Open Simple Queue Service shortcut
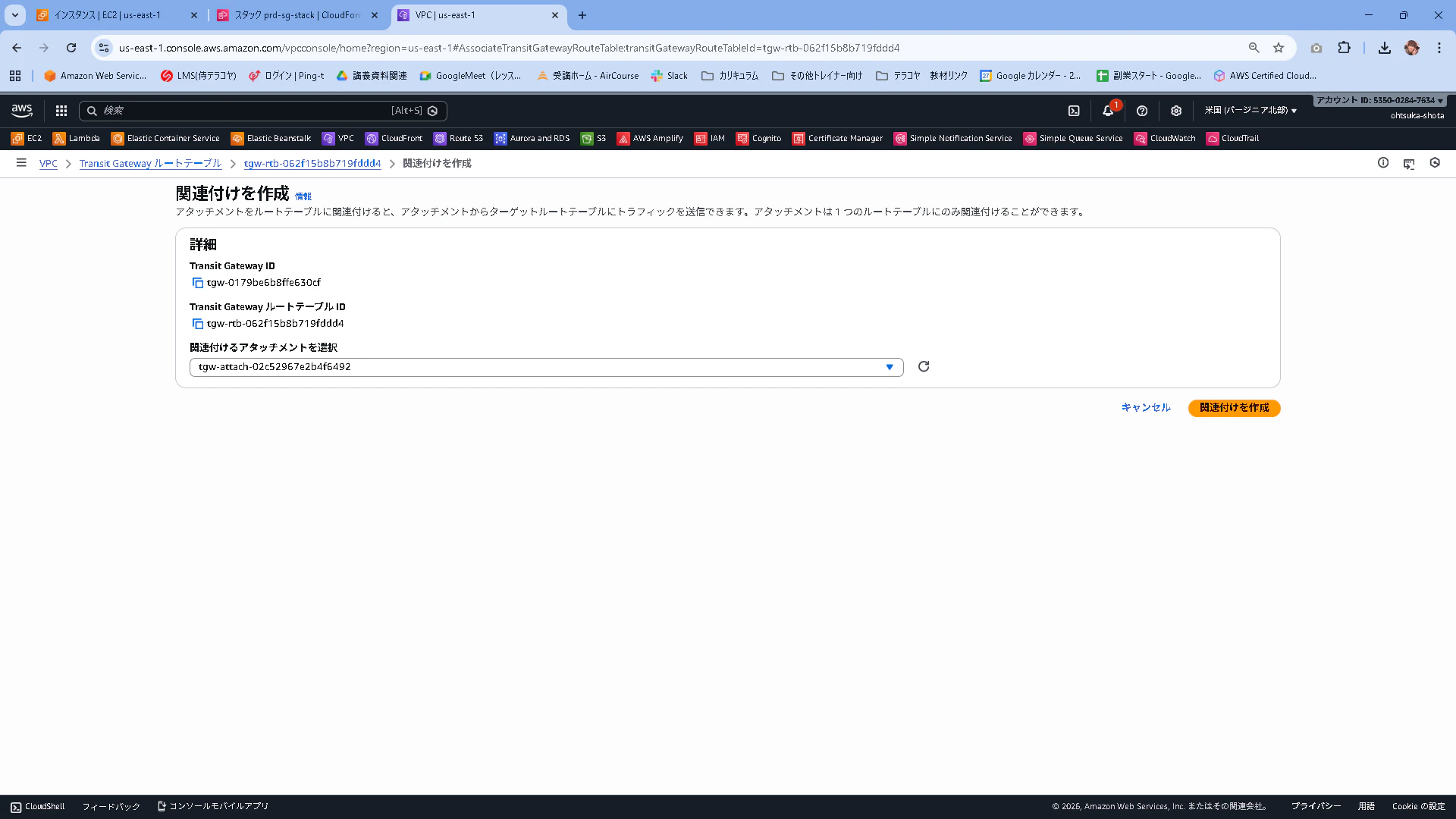Image resolution: width=1456 pixels, height=819 pixels. [x=1073, y=139]
